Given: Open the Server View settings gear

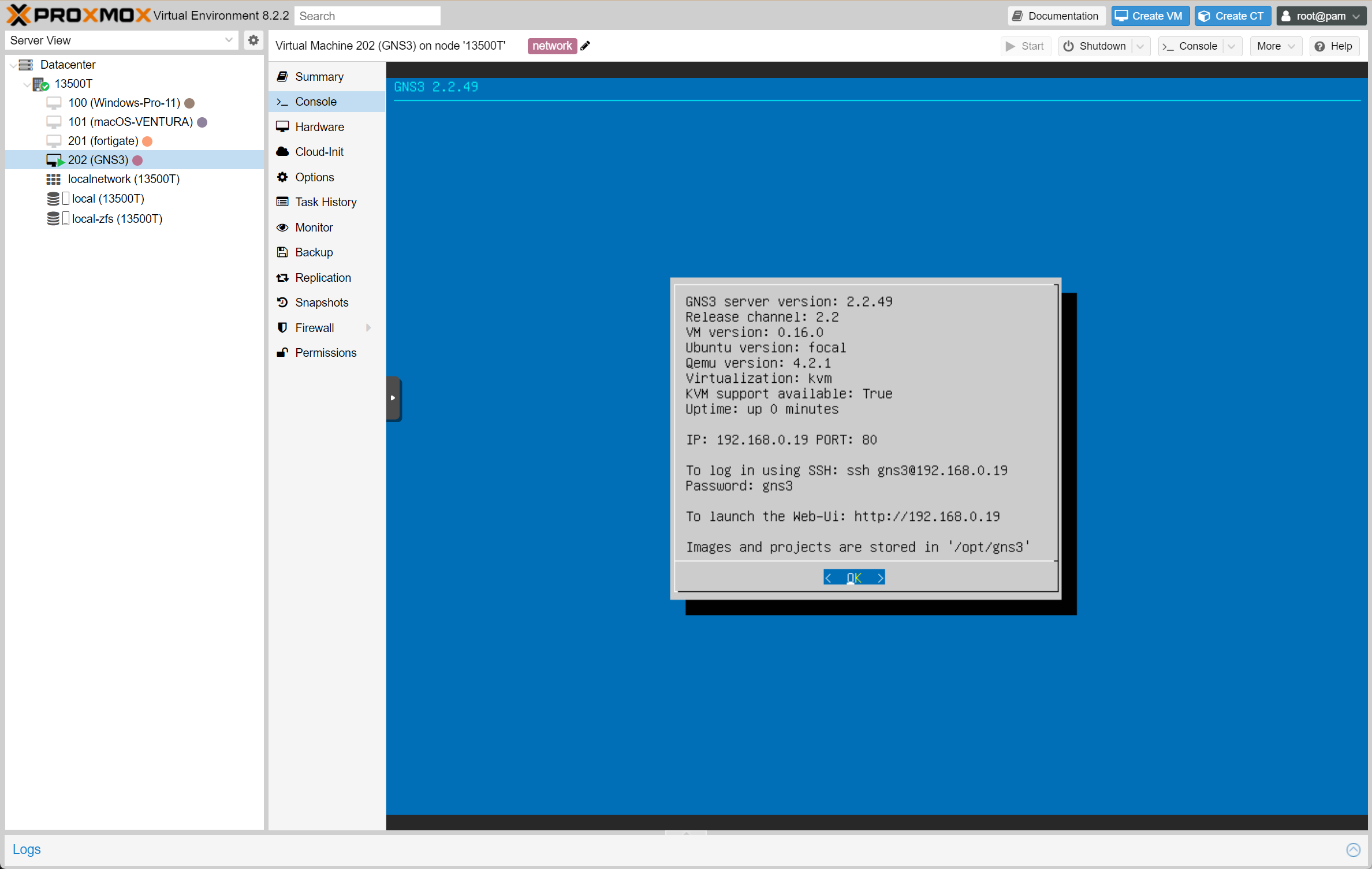Looking at the screenshot, I should pos(253,40).
